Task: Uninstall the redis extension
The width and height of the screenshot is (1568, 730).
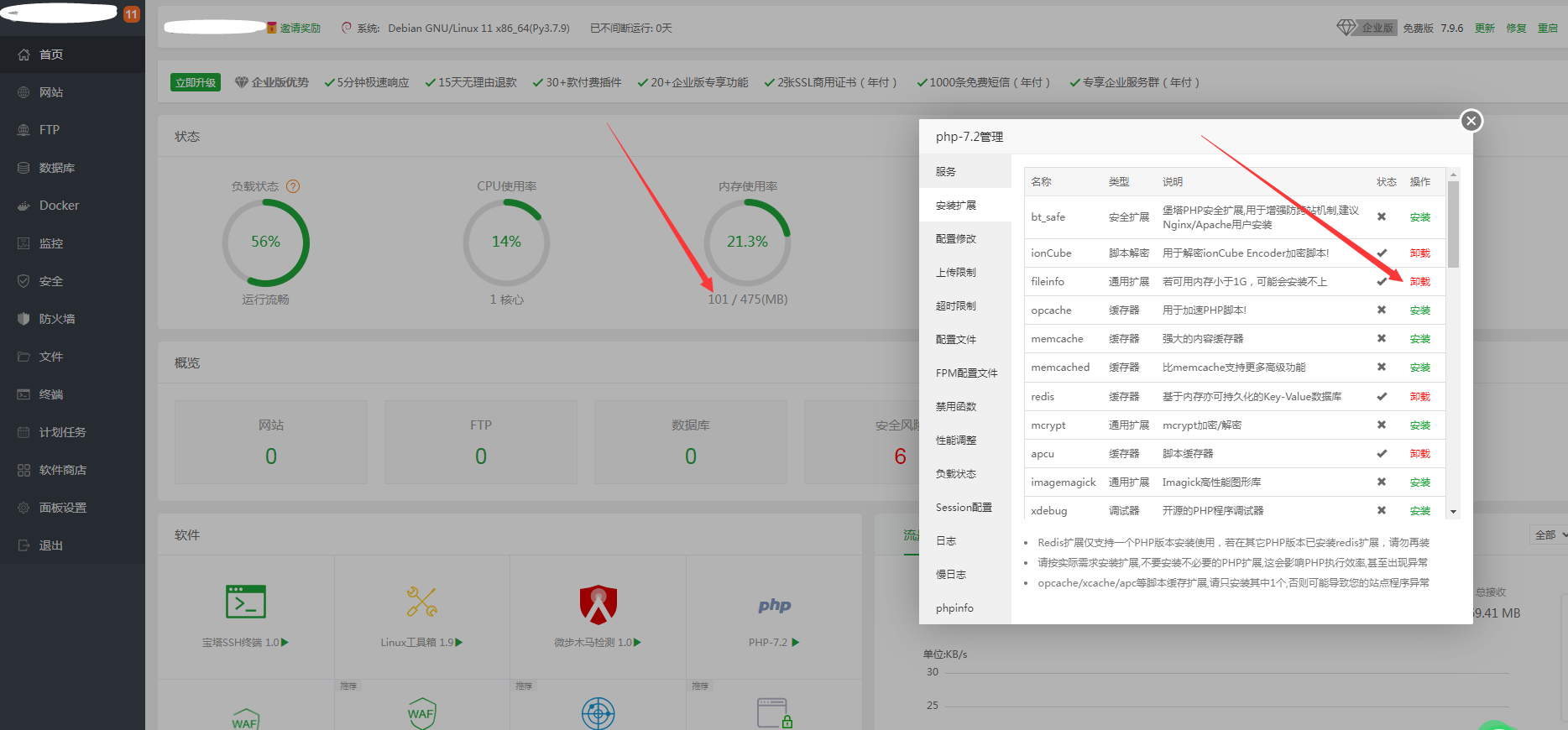Action: click(x=1420, y=397)
